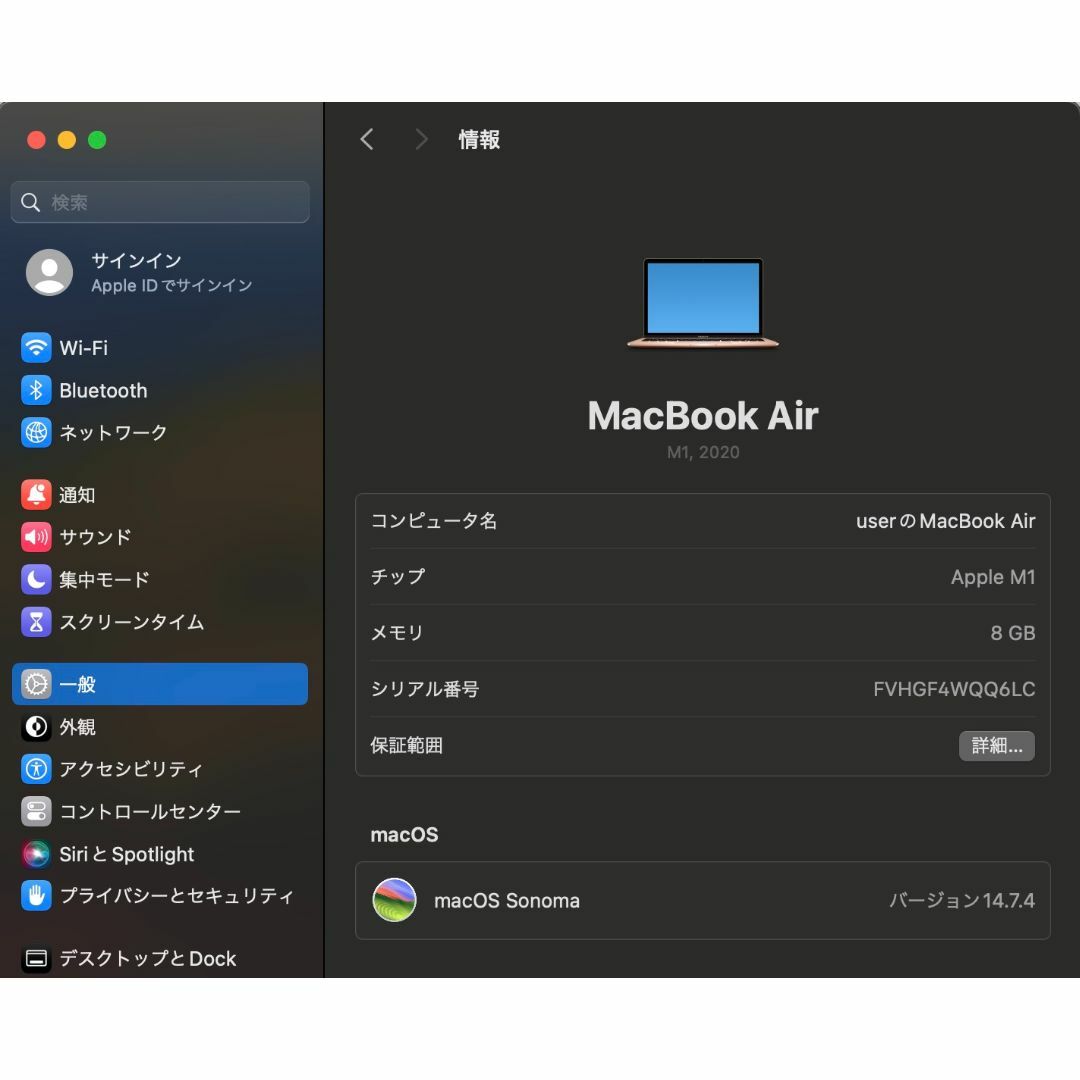Select the 一般 sidebar row

(x=160, y=684)
